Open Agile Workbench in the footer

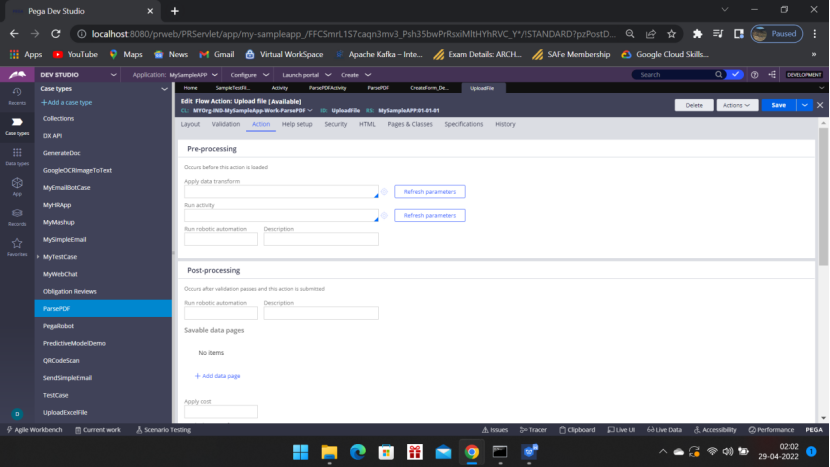point(34,429)
